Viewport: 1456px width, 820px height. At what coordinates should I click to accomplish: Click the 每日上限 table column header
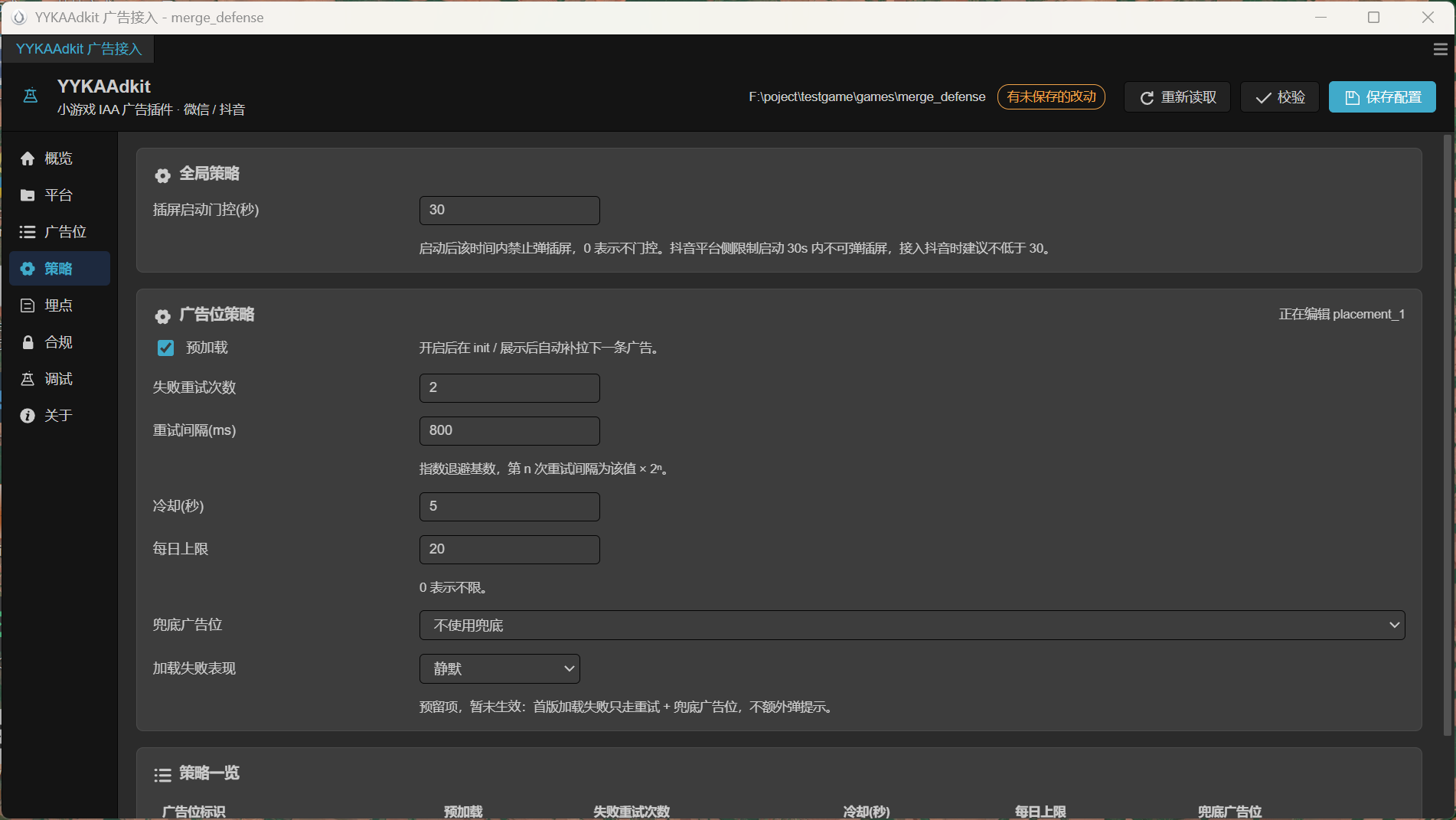pyautogui.click(x=1040, y=812)
